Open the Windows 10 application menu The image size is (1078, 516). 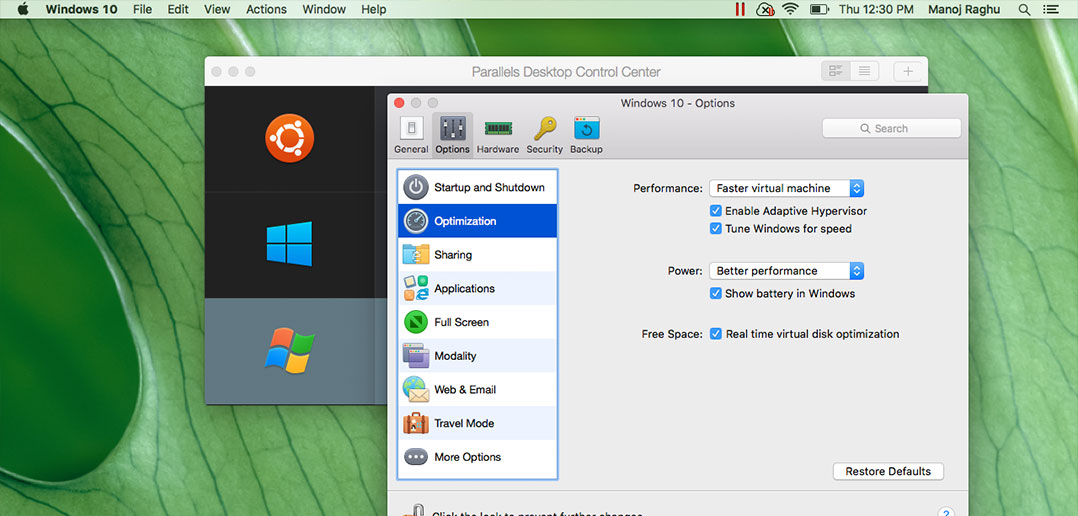coord(81,10)
